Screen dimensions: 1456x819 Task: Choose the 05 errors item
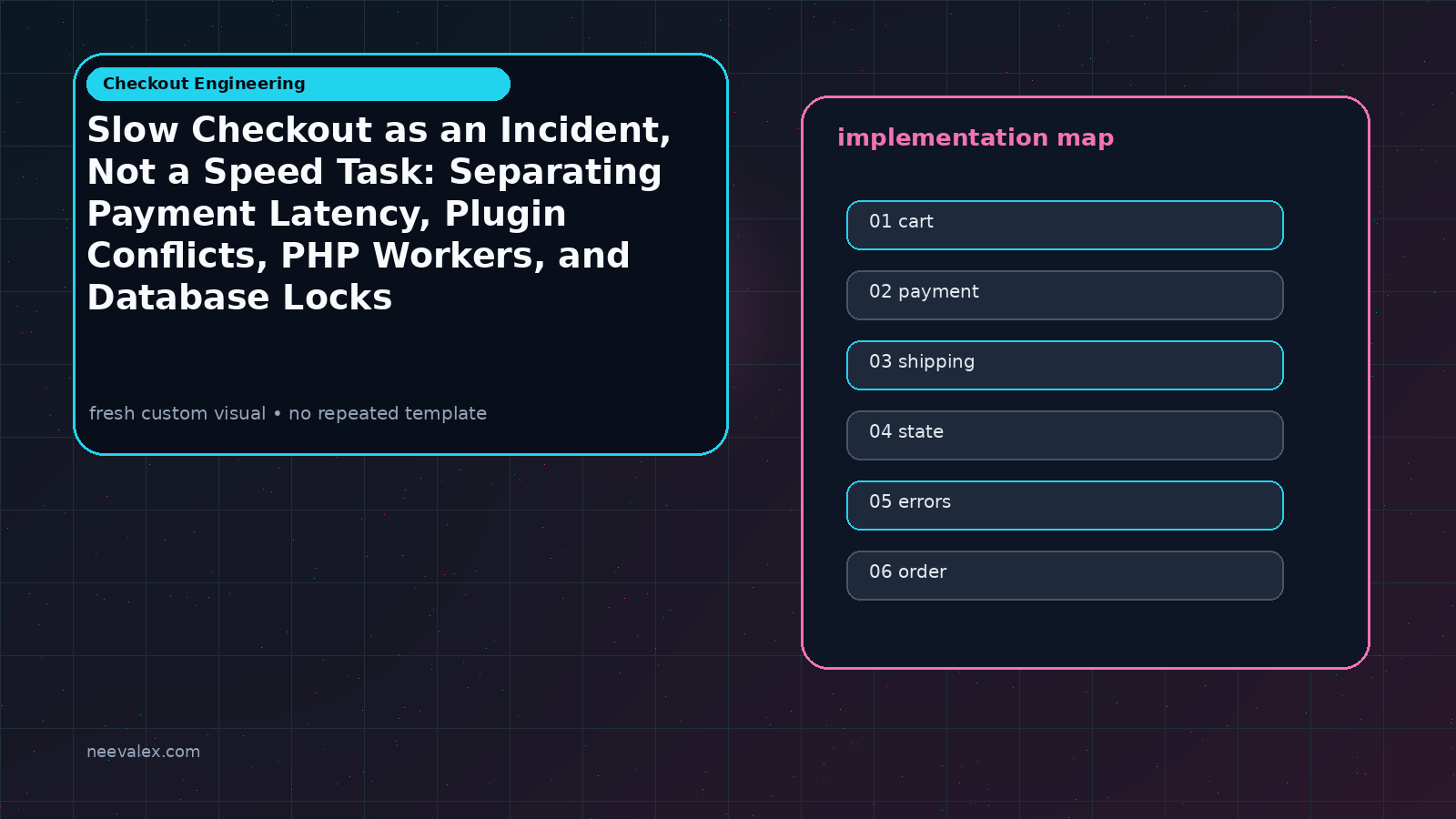click(x=1065, y=505)
